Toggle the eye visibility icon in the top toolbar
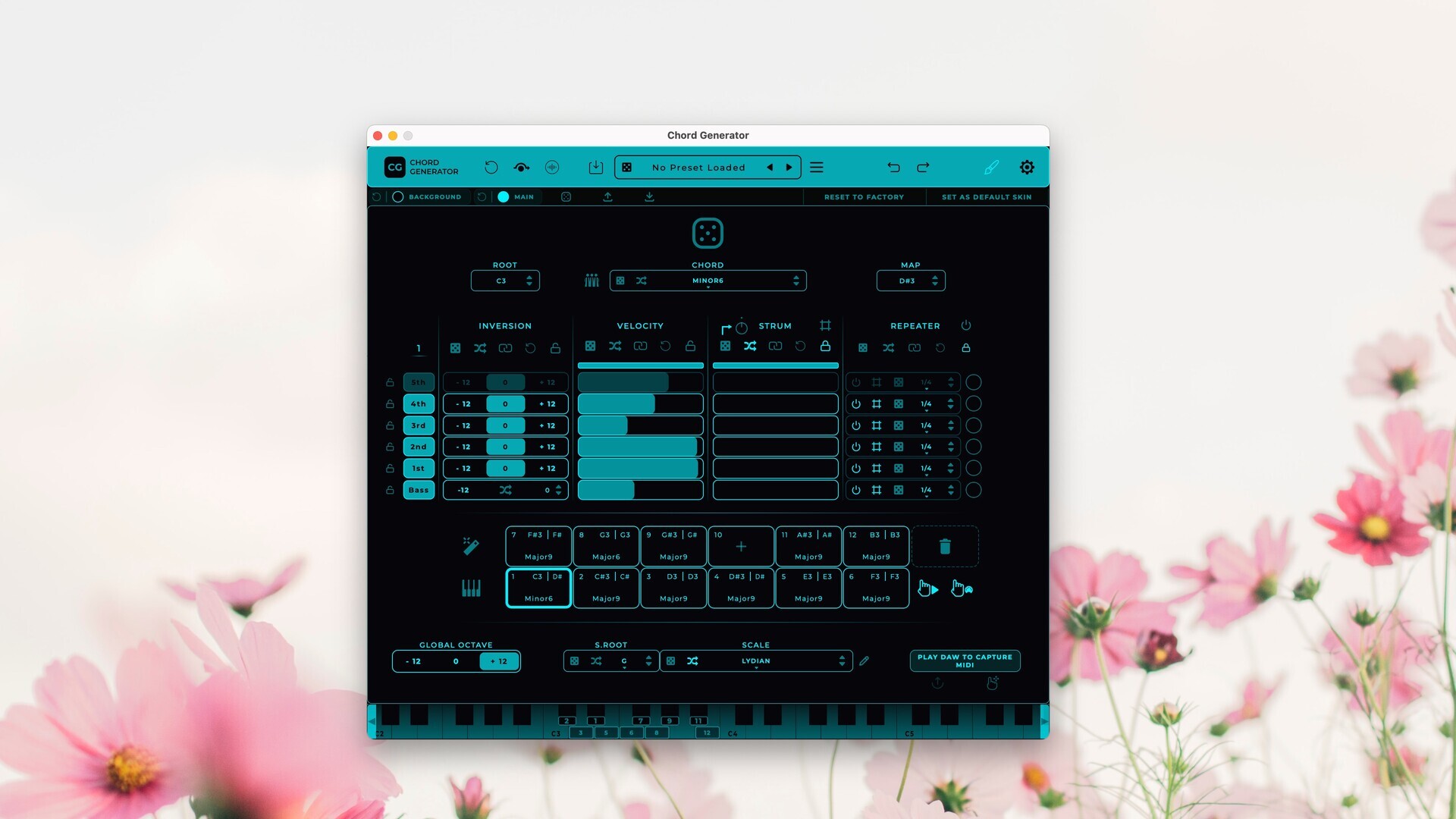This screenshot has height=819, width=1456. tap(521, 168)
